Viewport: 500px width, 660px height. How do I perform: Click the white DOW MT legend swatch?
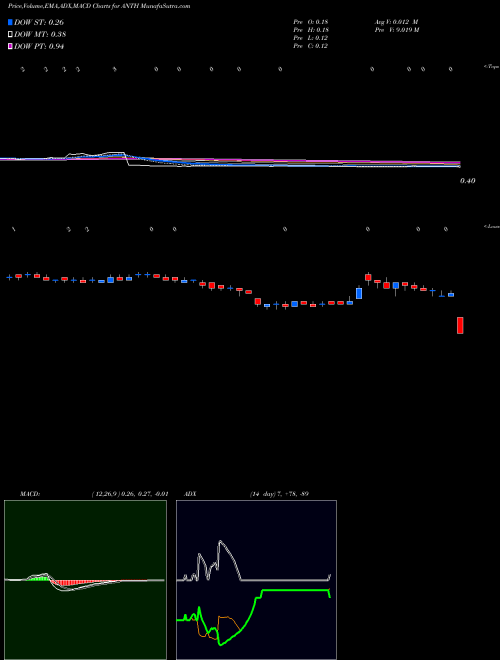tap(10, 35)
